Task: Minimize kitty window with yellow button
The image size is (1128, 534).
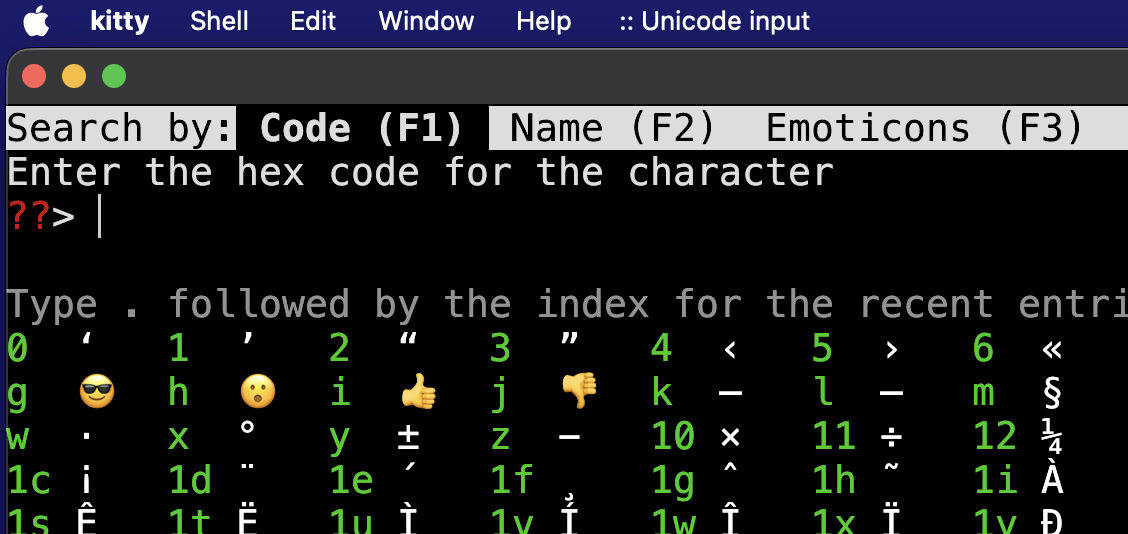Action: coord(73,76)
